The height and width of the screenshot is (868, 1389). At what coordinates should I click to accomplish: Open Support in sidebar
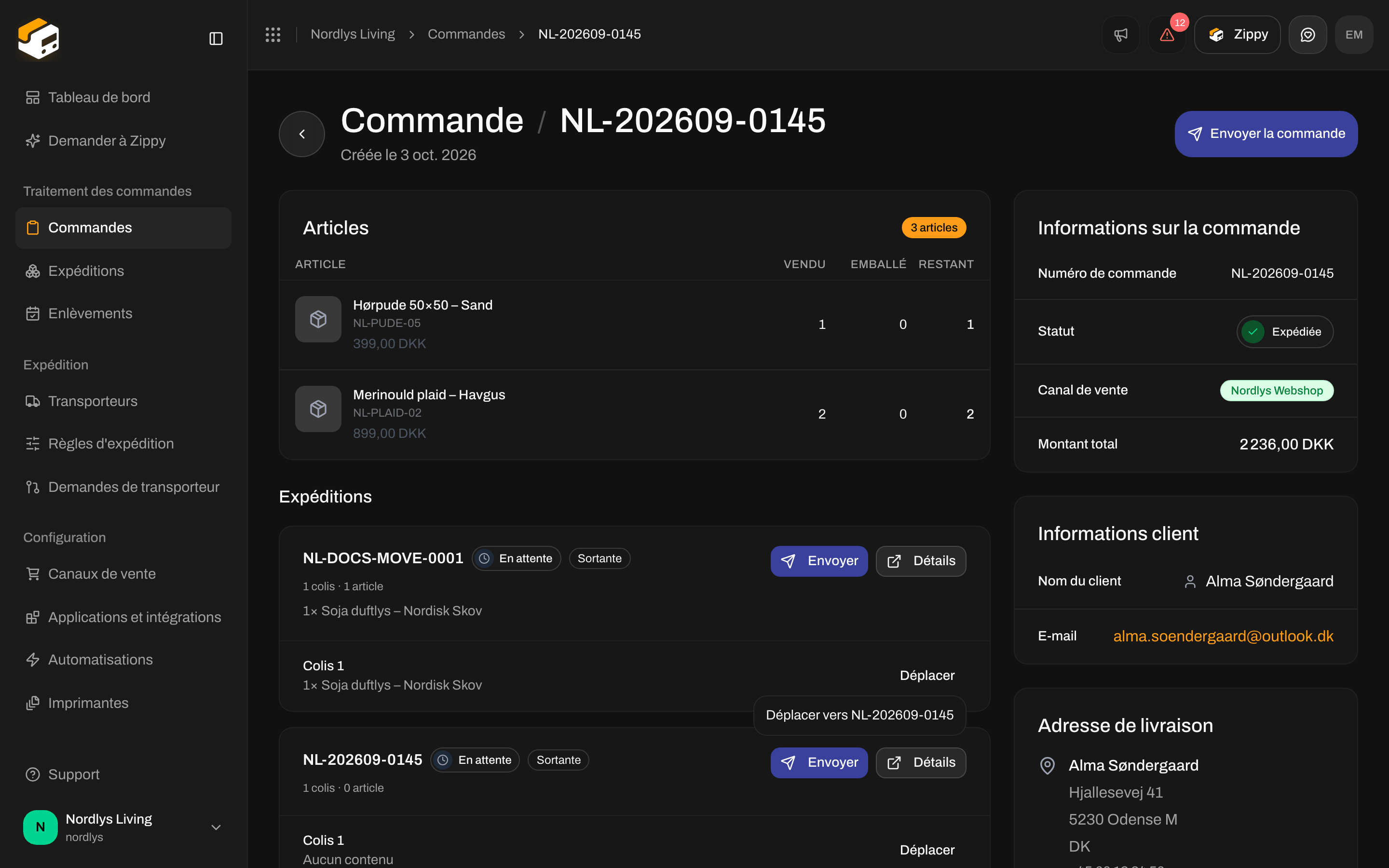tap(123, 774)
